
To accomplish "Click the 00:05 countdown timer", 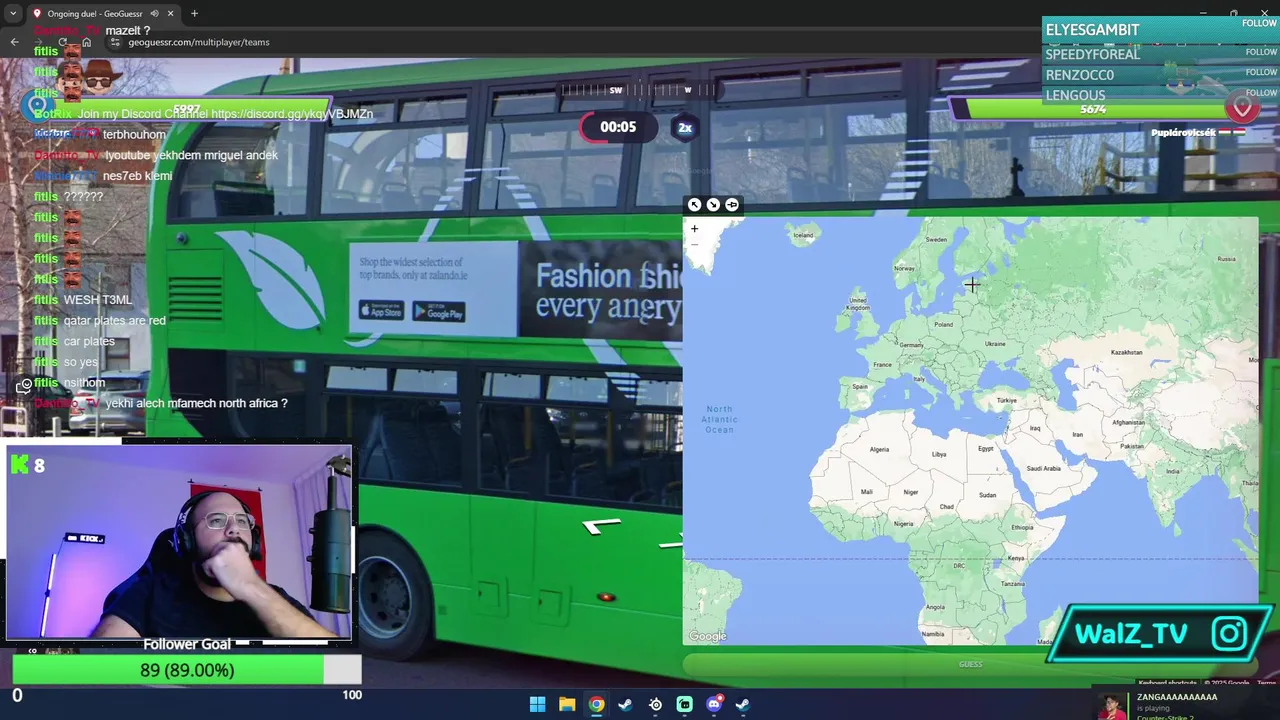I will pos(617,127).
